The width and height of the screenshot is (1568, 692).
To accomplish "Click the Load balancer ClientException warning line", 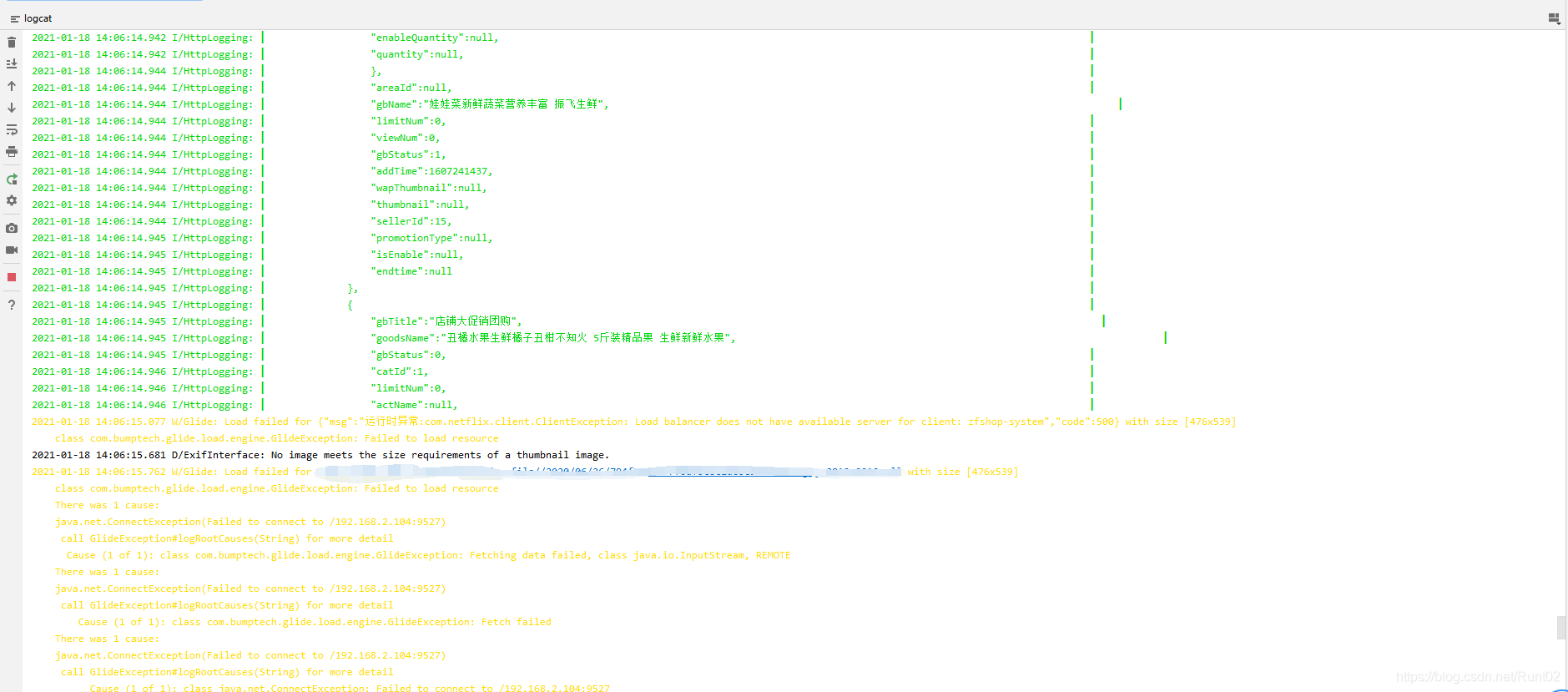I will pyautogui.click(x=633, y=422).
